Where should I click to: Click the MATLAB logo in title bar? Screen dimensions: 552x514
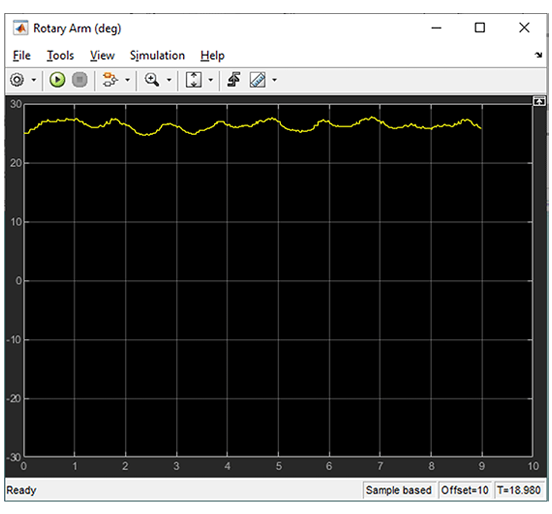[x=20, y=28]
